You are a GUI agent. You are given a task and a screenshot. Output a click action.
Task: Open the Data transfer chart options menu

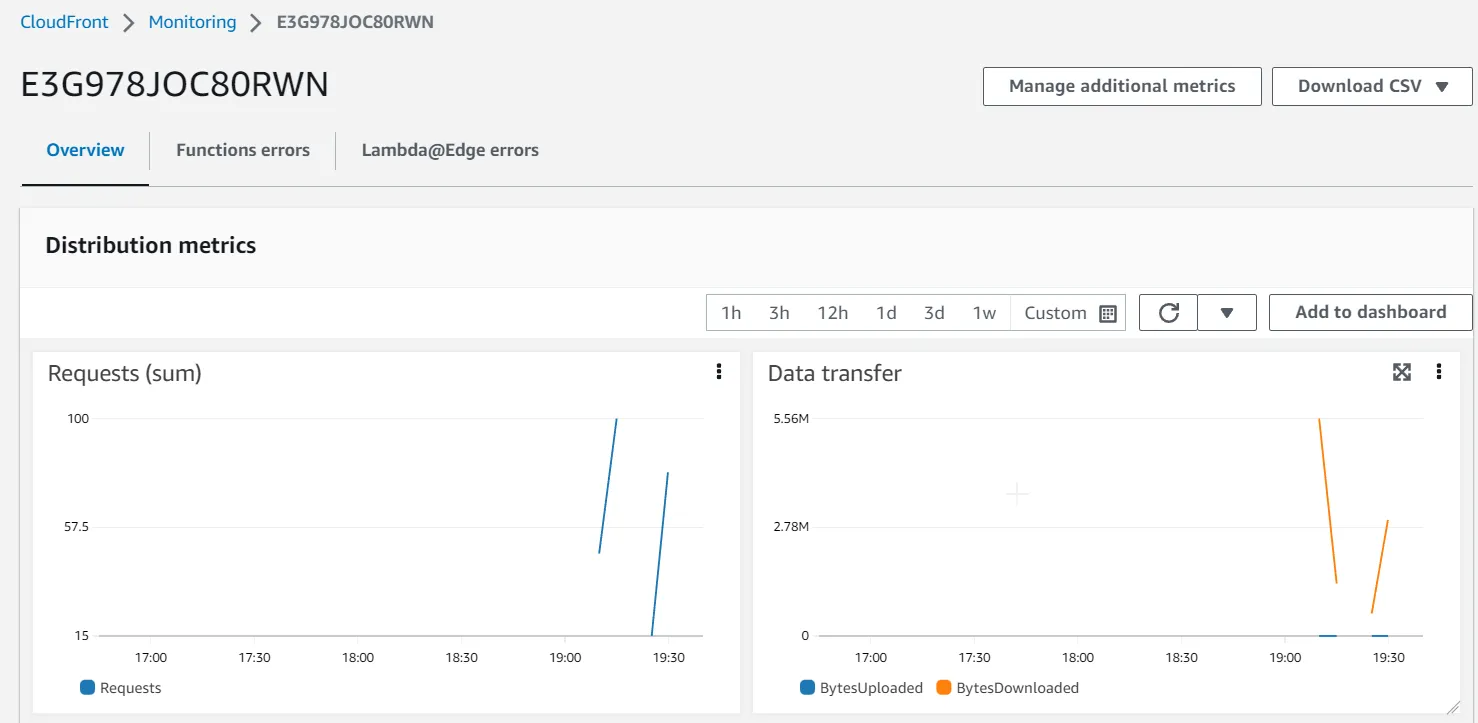1439,371
